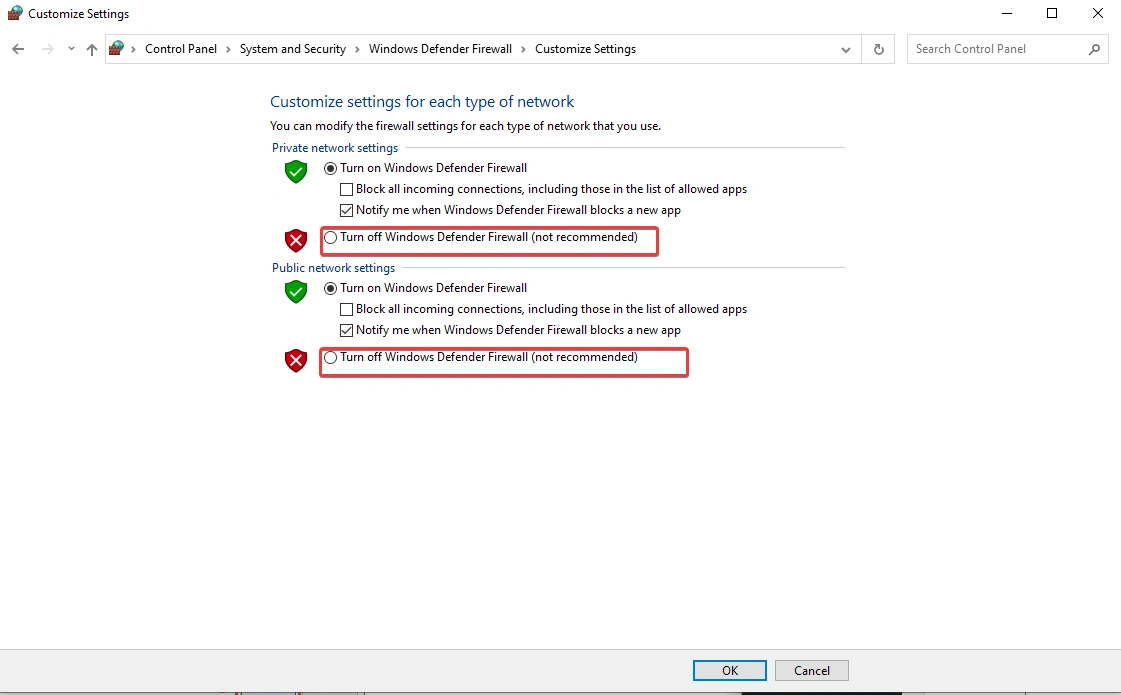The image size is (1121, 695).
Task: Click red shield icon in public settings
Action: (296, 360)
